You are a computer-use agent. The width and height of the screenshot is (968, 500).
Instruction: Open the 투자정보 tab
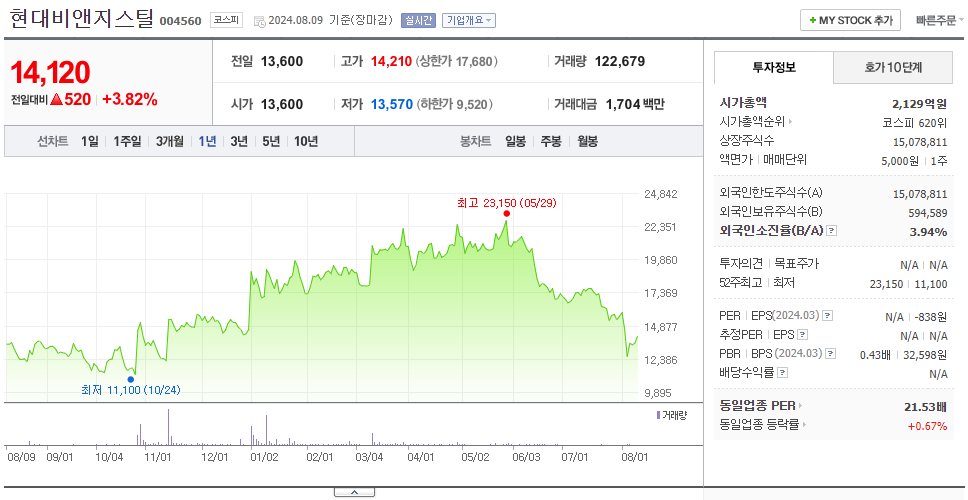[774, 67]
